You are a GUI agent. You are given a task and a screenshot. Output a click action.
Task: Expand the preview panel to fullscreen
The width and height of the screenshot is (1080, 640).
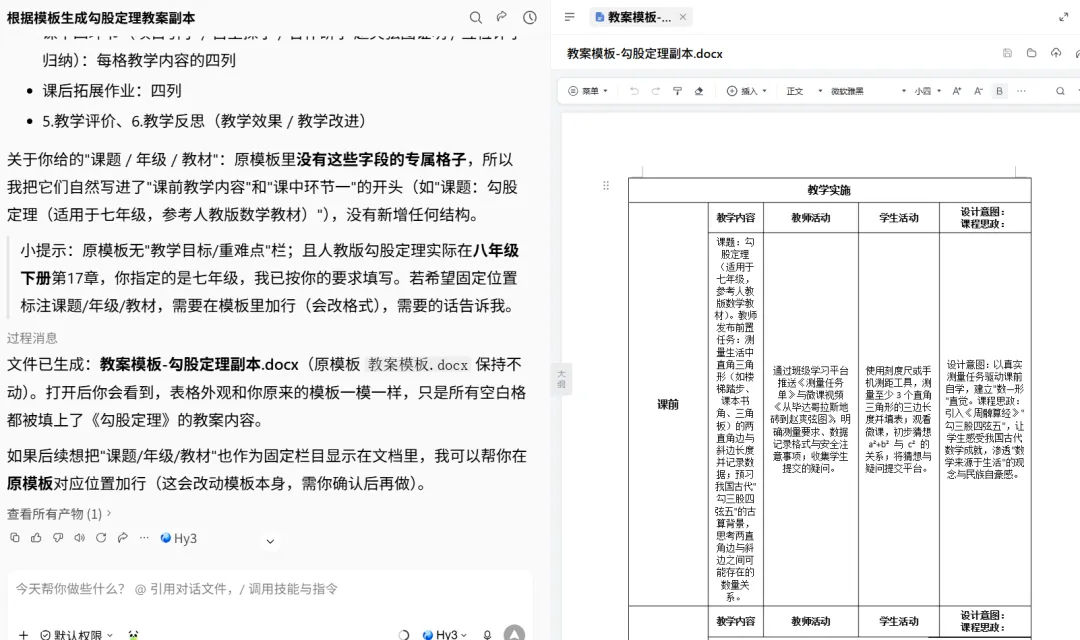1063,17
